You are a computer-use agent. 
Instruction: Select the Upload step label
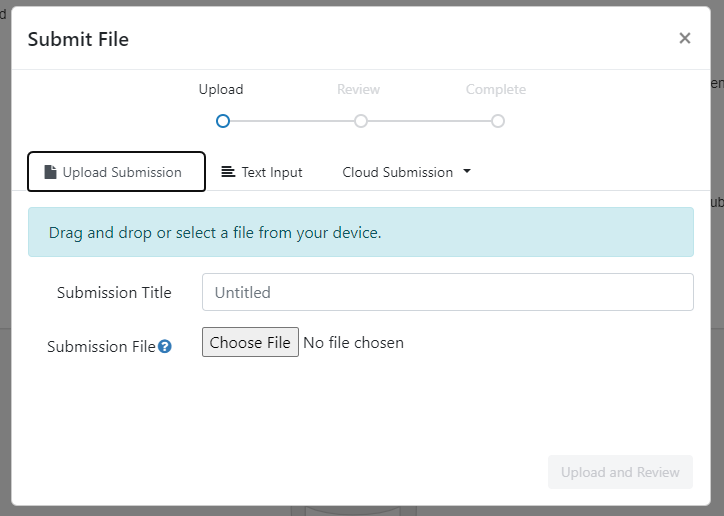[221, 90]
